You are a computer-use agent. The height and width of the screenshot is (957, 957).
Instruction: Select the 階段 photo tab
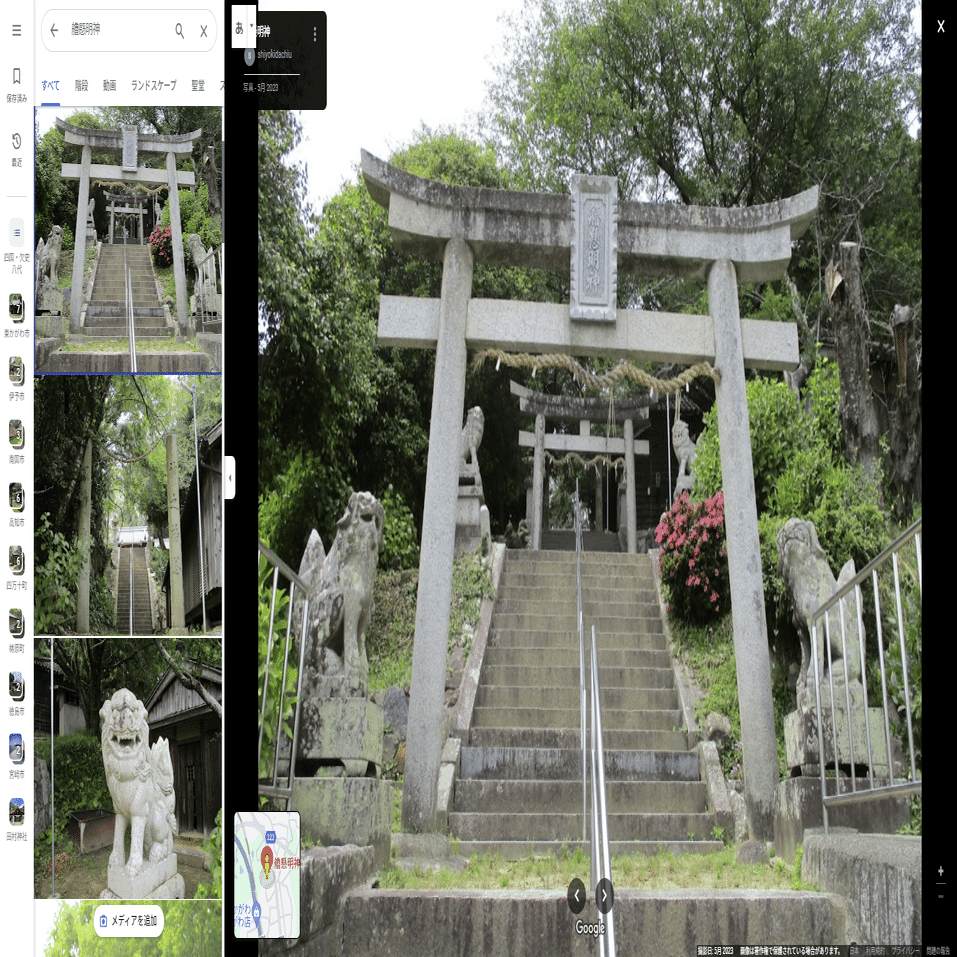81,85
